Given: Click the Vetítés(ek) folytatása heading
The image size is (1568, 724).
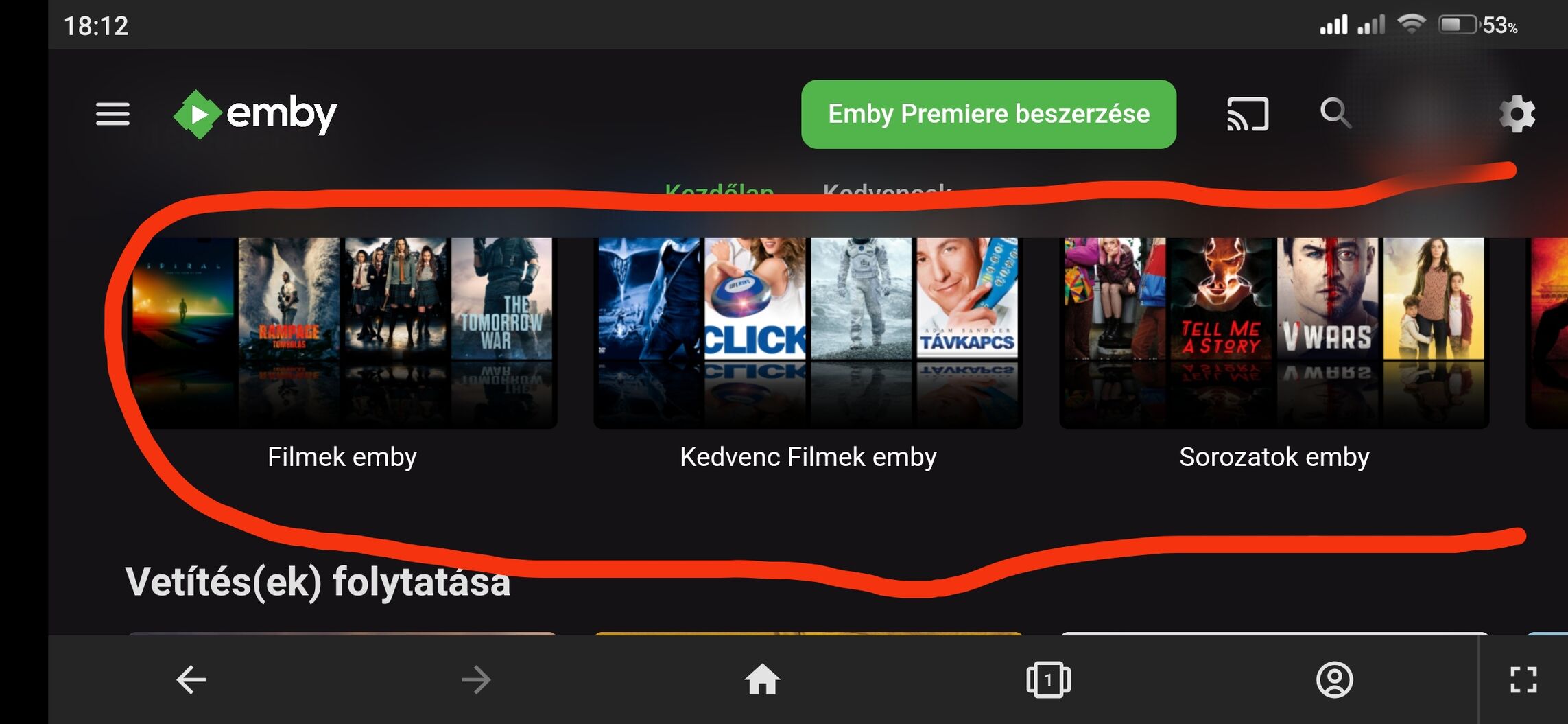Looking at the screenshot, I should [x=318, y=582].
